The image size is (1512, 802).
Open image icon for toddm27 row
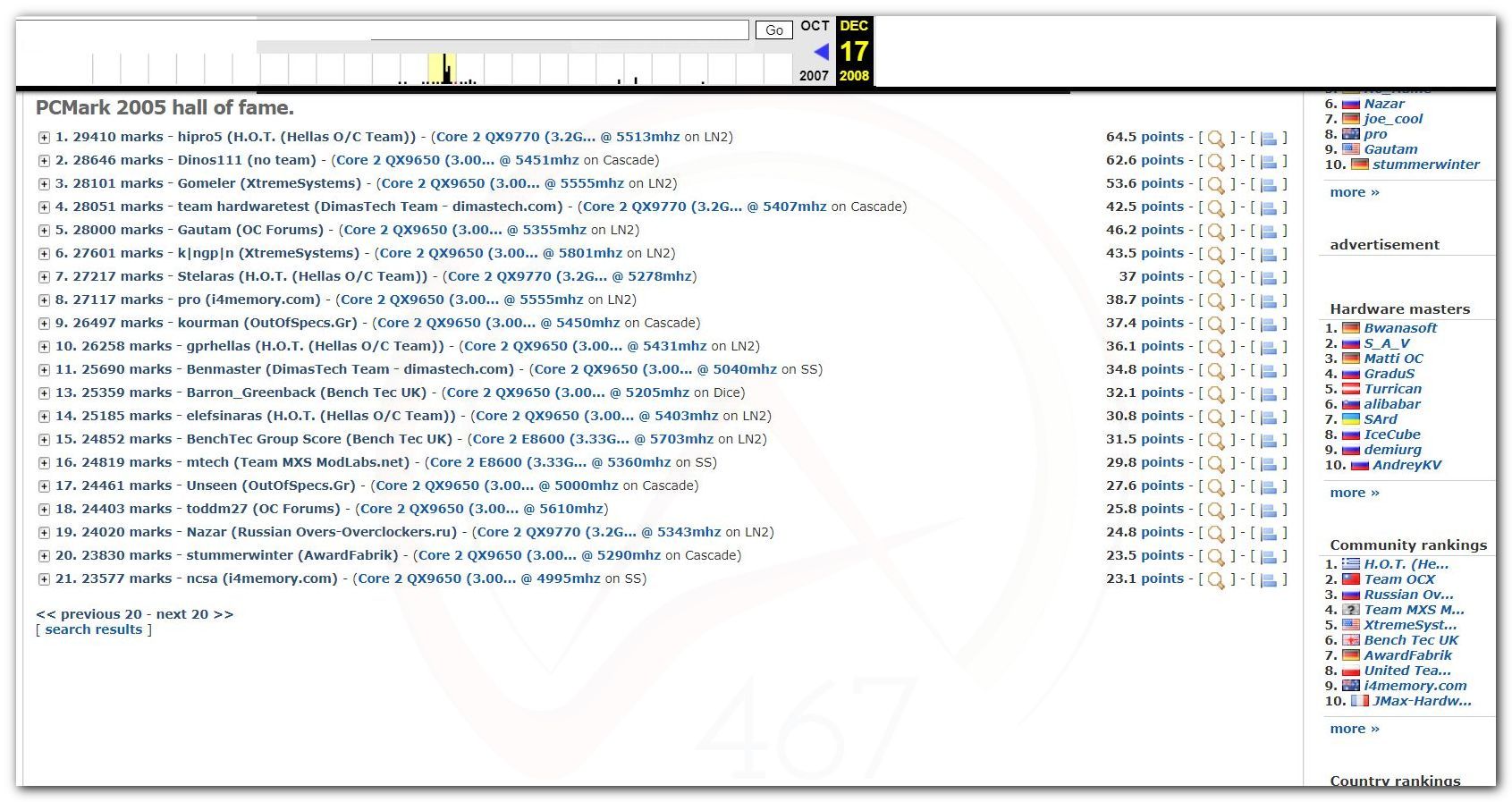[x=1268, y=510]
